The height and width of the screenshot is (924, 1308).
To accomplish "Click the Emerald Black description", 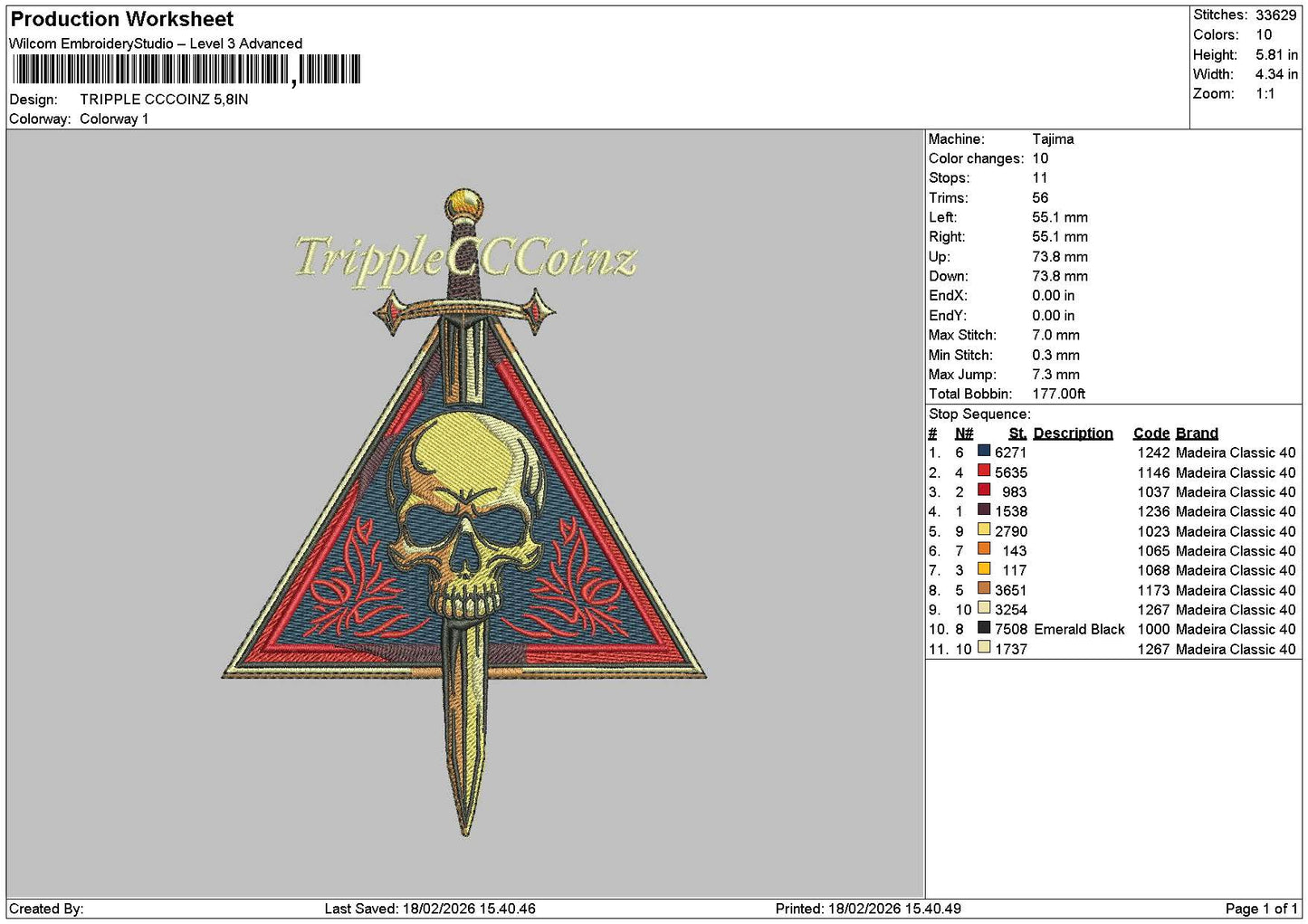I will [1079, 629].
